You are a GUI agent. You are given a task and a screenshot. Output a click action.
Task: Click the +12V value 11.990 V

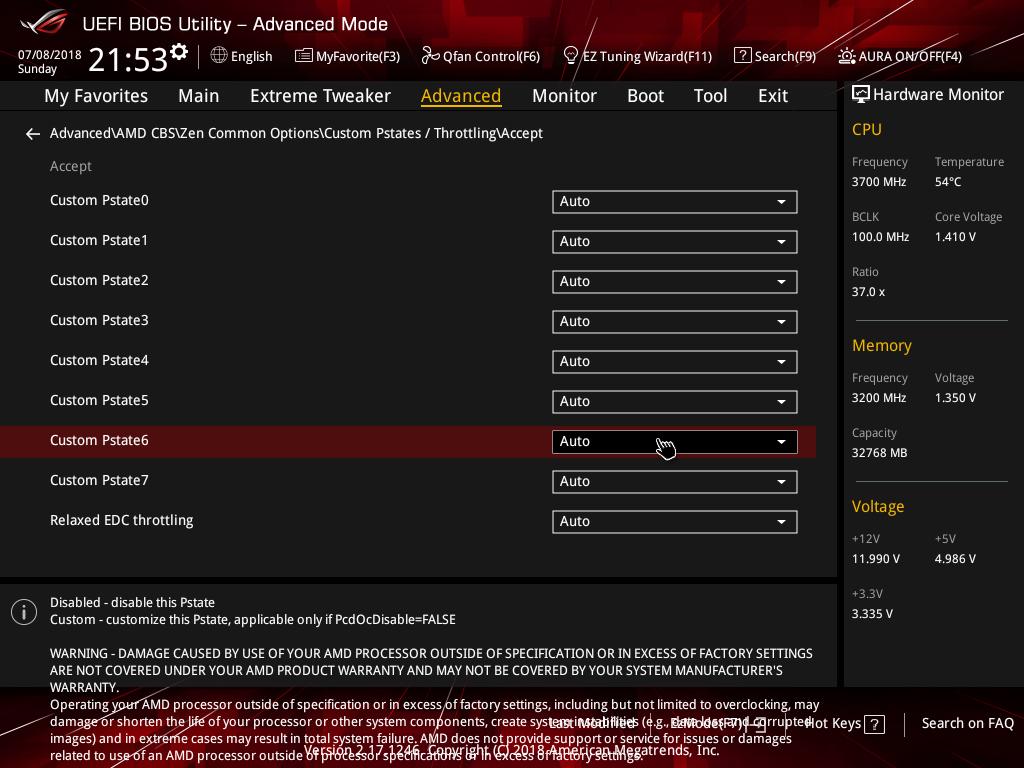[x=875, y=559]
